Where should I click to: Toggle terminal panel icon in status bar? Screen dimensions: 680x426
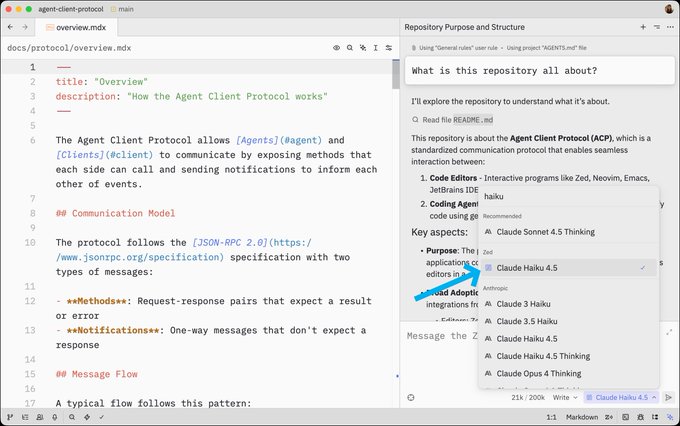(x=625, y=417)
